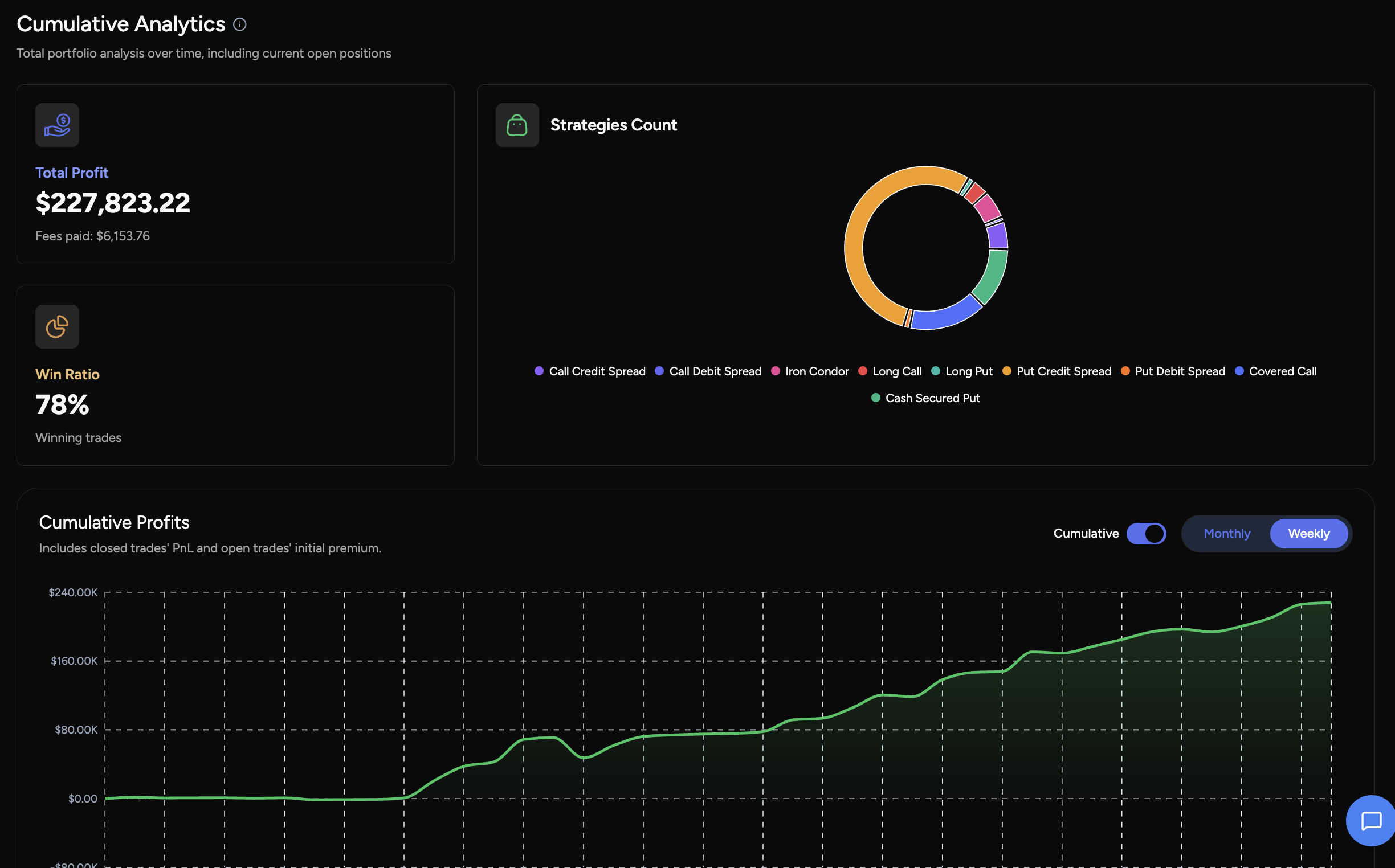Screen dimensions: 1395x868
Task: Toggle the Put Credit Spread legend dot
Action: (x=1006, y=371)
